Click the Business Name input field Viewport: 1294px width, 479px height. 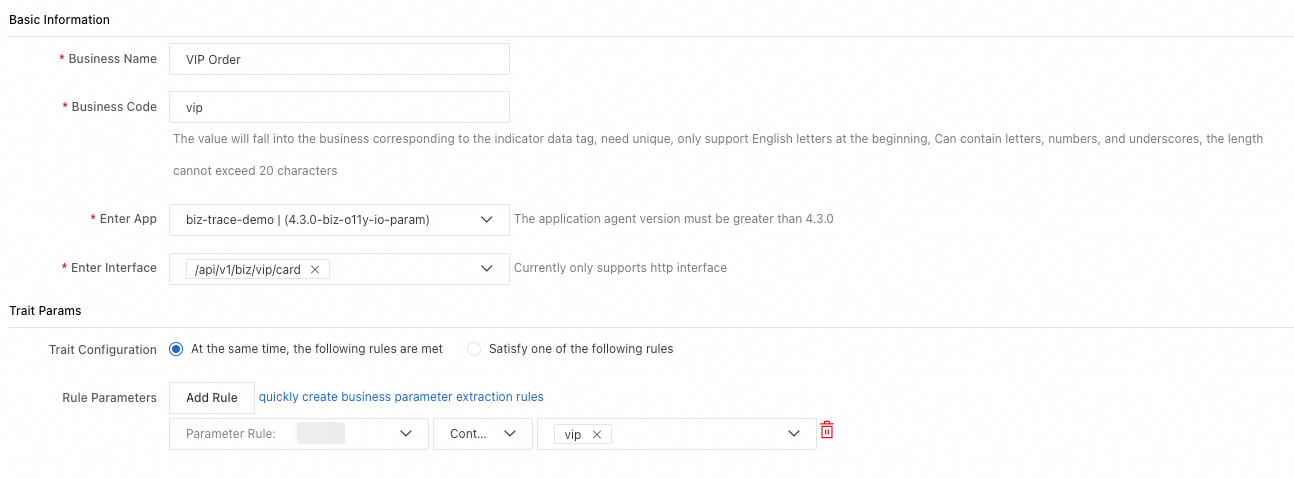coord(339,59)
